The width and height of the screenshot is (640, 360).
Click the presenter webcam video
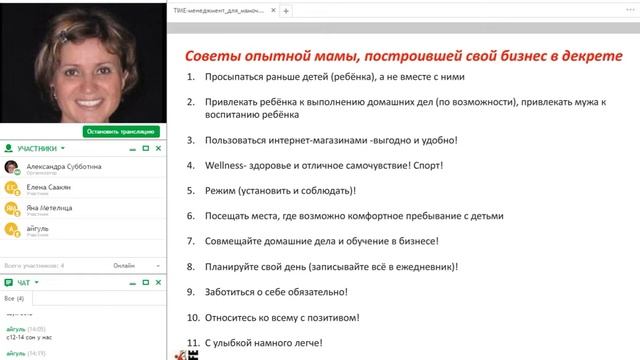(83, 62)
